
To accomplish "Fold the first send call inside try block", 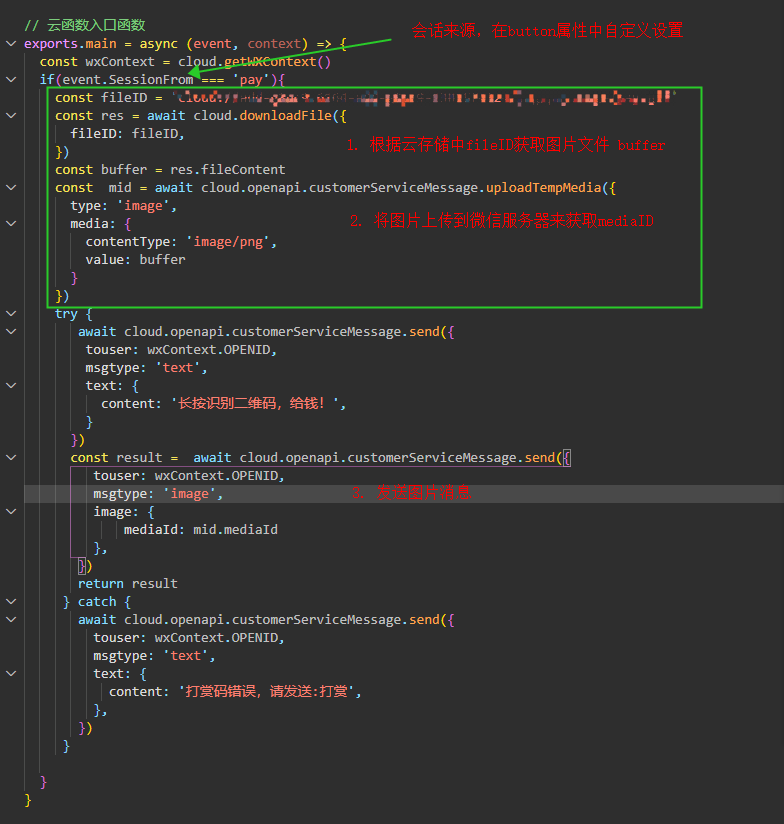I will pyautogui.click(x=11, y=332).
